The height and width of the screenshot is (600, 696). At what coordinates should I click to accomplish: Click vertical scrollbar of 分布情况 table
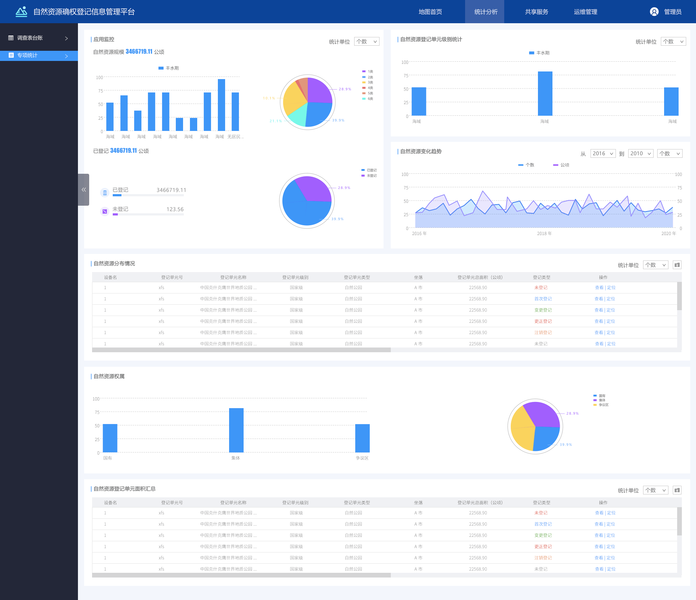[x=679, y=296]
